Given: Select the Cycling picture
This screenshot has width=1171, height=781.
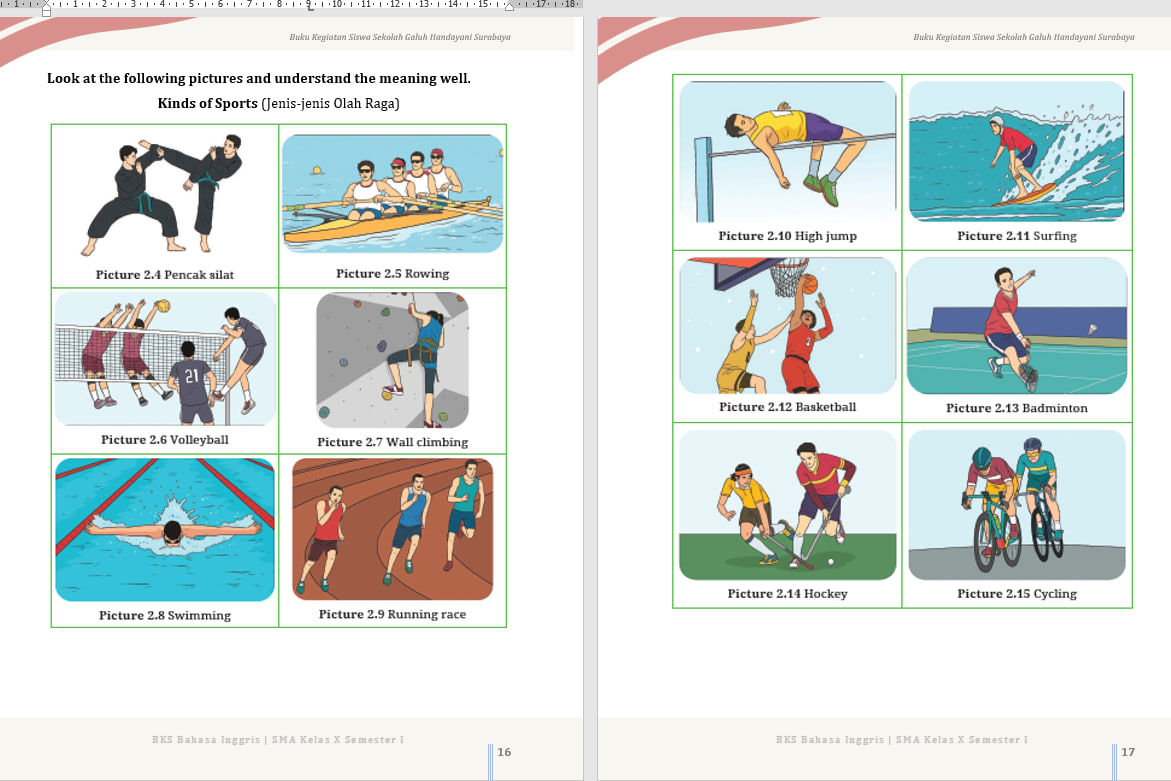Looking at the screenshot, I should pyautogui.click(x=1016, y=505).
